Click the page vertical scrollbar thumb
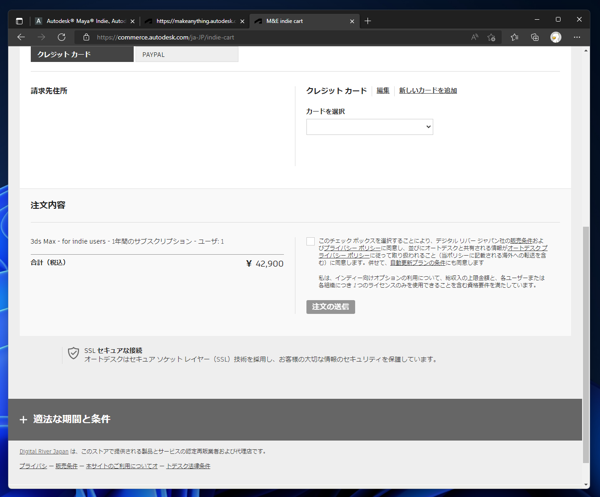This screenshot has width=600, height=497. pos(586,344)
